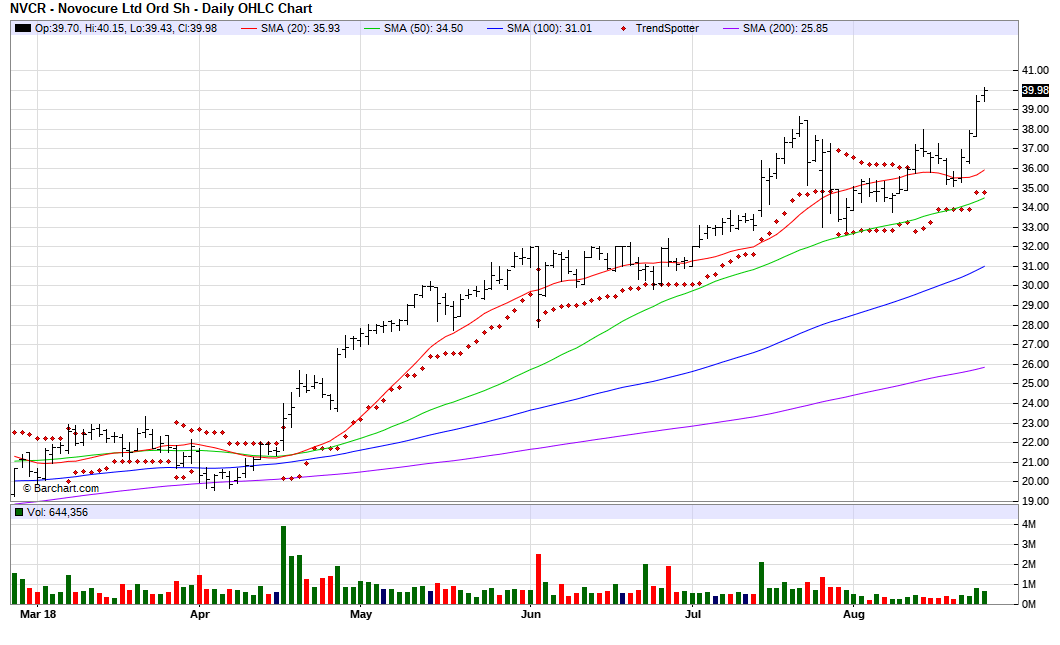Click the Jul date axis label

[692, 615]
